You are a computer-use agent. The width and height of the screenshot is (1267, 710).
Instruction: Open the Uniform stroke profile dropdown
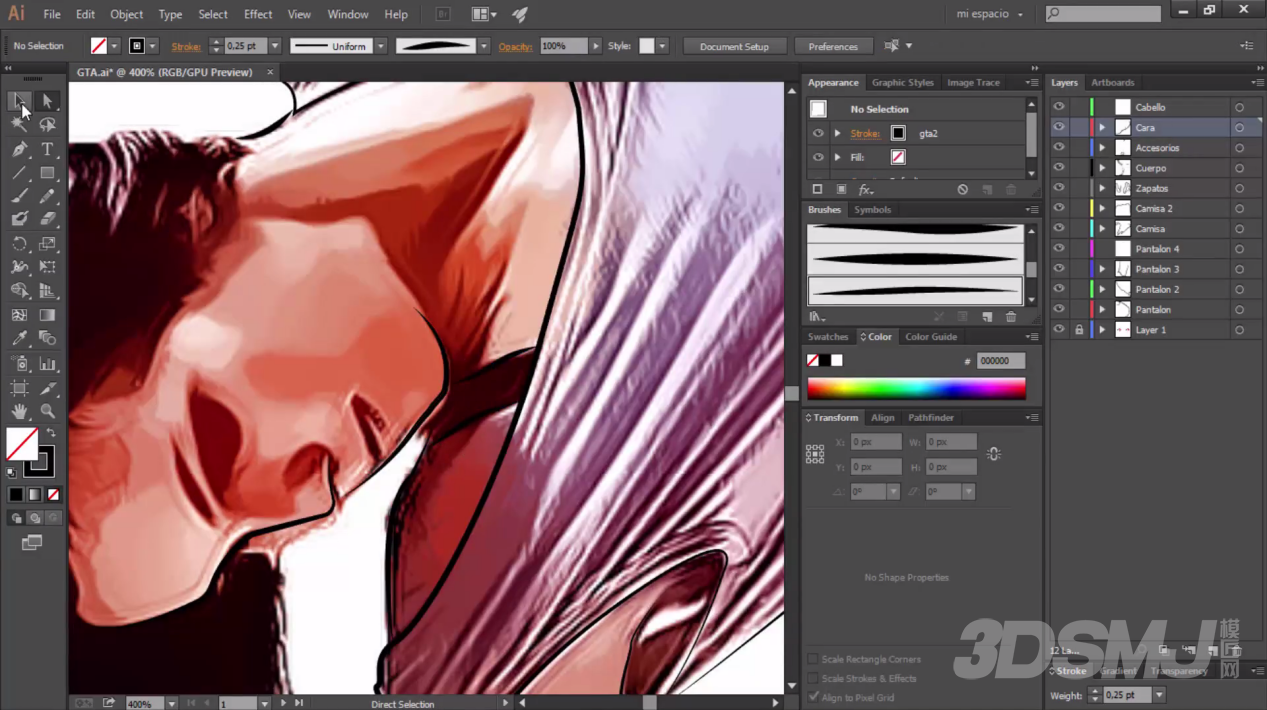click(x=381, y=46)
